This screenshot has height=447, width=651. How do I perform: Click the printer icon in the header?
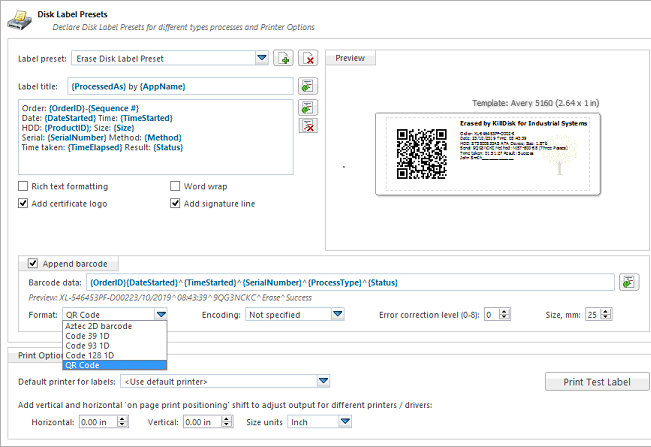(20, 16)
